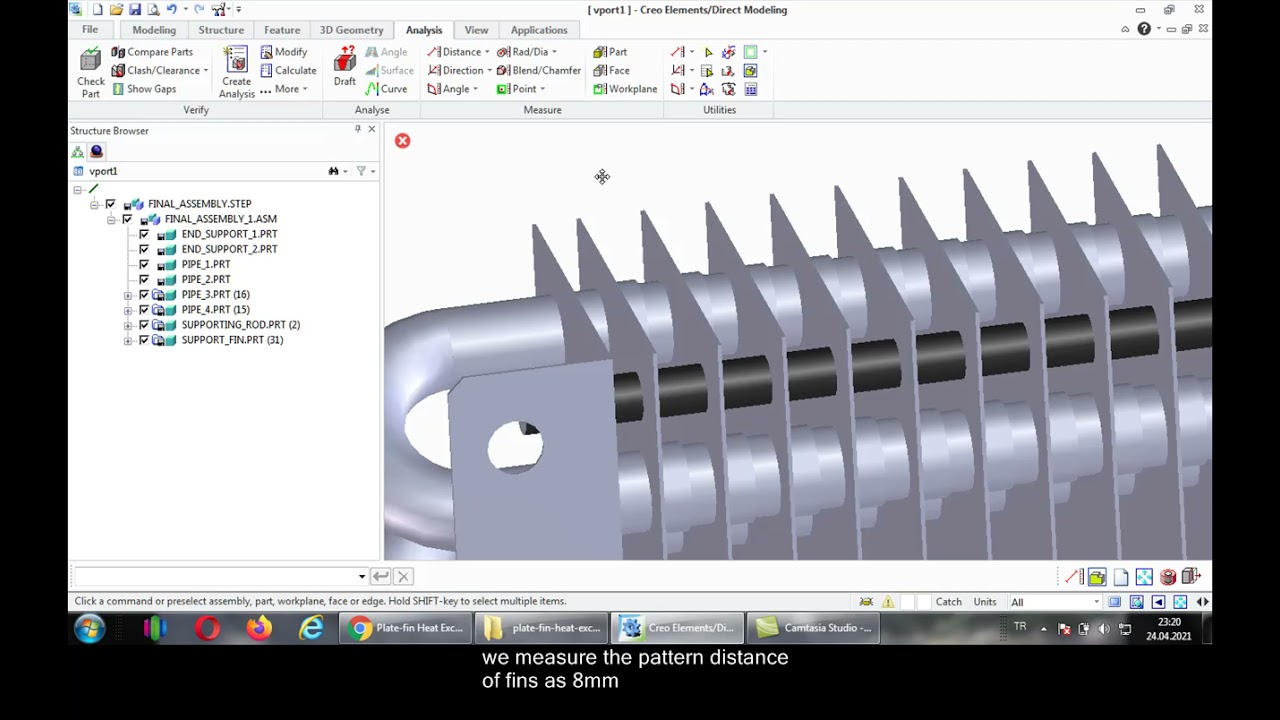Image resolution: width=1280 pixels, height=720 pixels.
Task: Click the Catch button in status bar
Action: (949, 602)
